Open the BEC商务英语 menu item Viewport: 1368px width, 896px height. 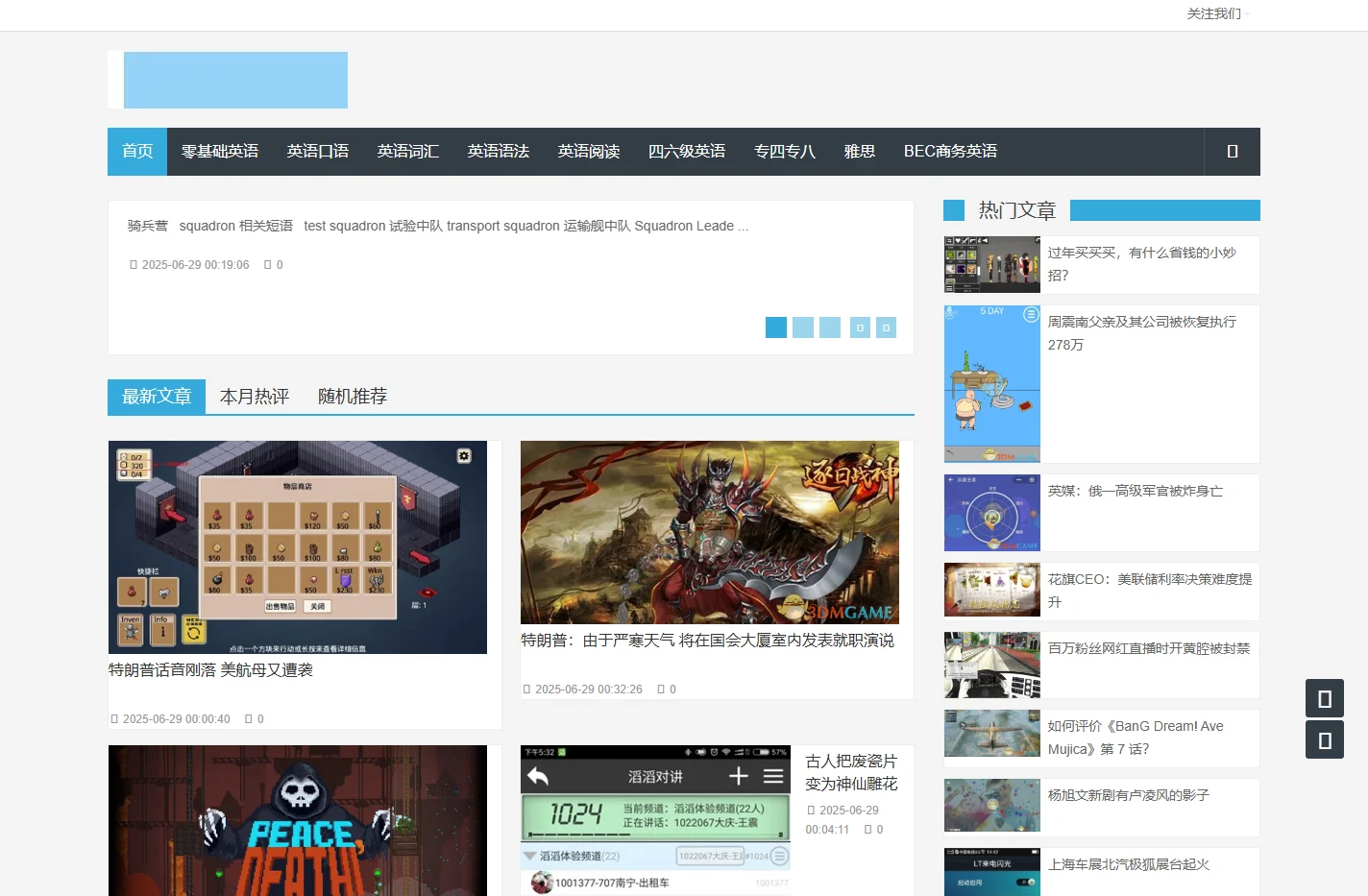pos(950,152)
